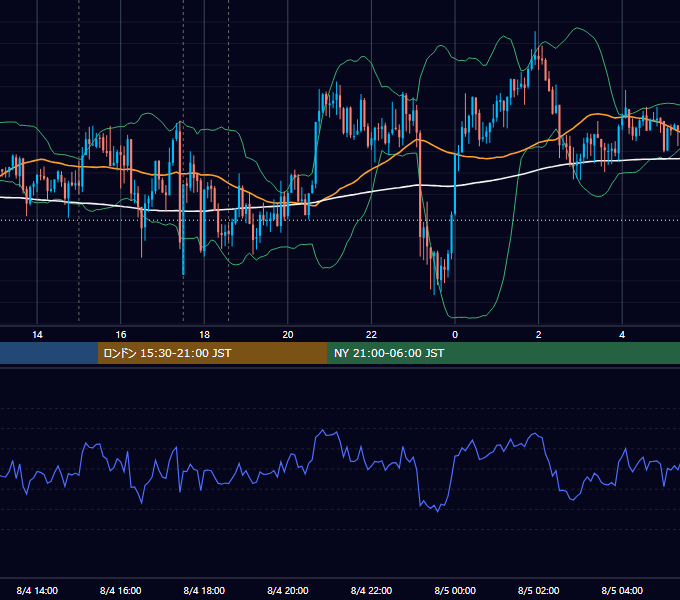Select the 0 hour axis label
Viewport: 680px width, 600px height.
[455, 335]
